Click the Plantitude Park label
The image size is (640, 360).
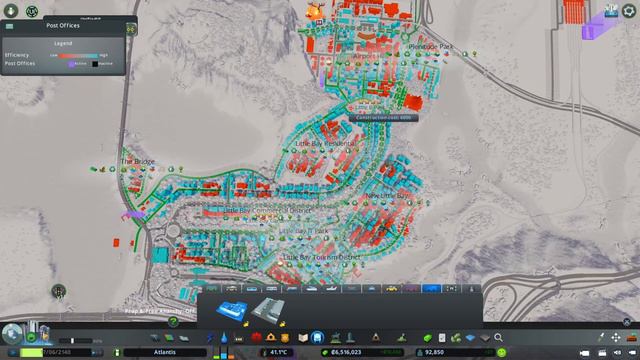point(431,47)
